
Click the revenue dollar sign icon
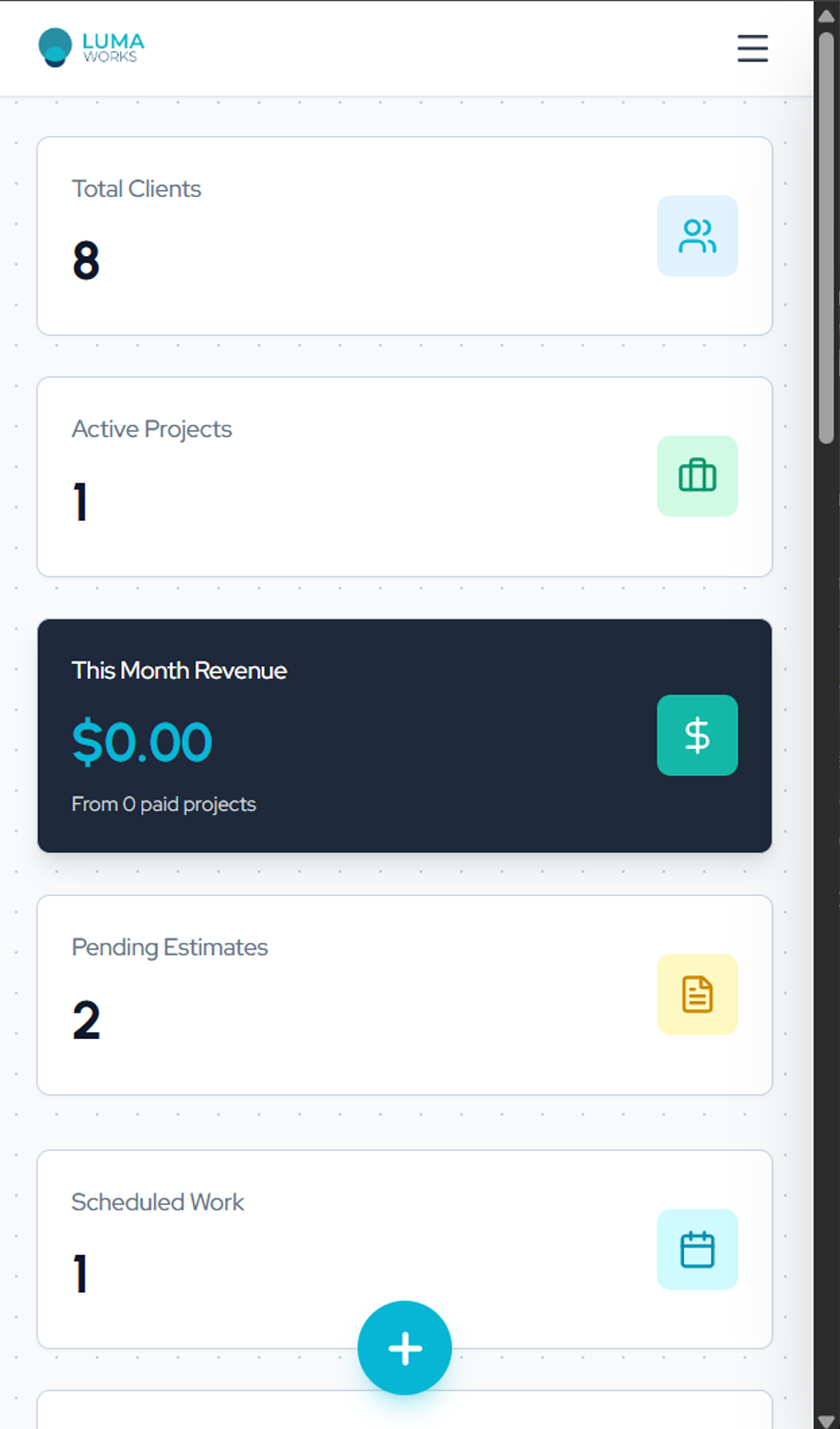[x=697, y=735]
